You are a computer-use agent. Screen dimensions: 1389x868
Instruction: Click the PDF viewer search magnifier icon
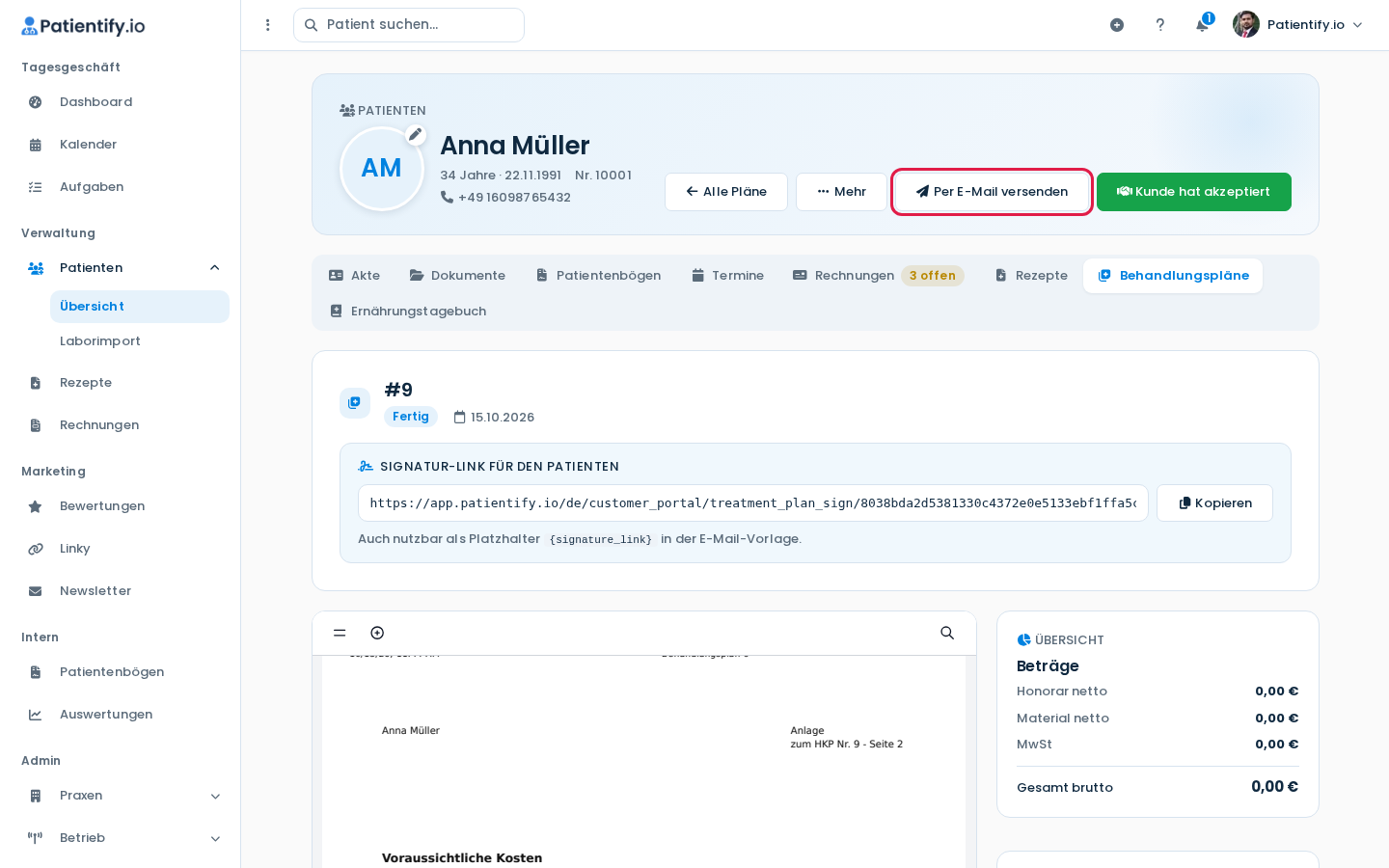pyautogui.click(x=947, y=633)
